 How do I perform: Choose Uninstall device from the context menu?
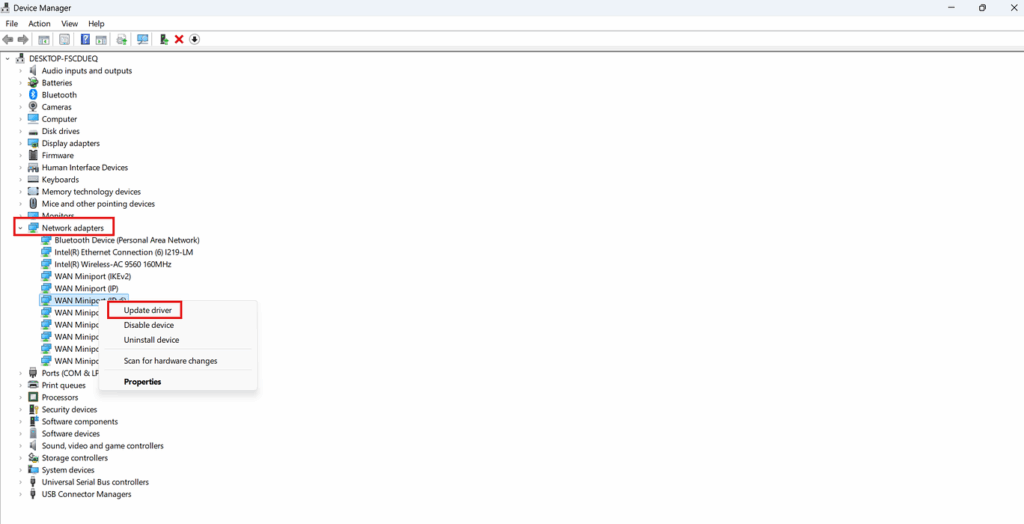click(152, 340)
